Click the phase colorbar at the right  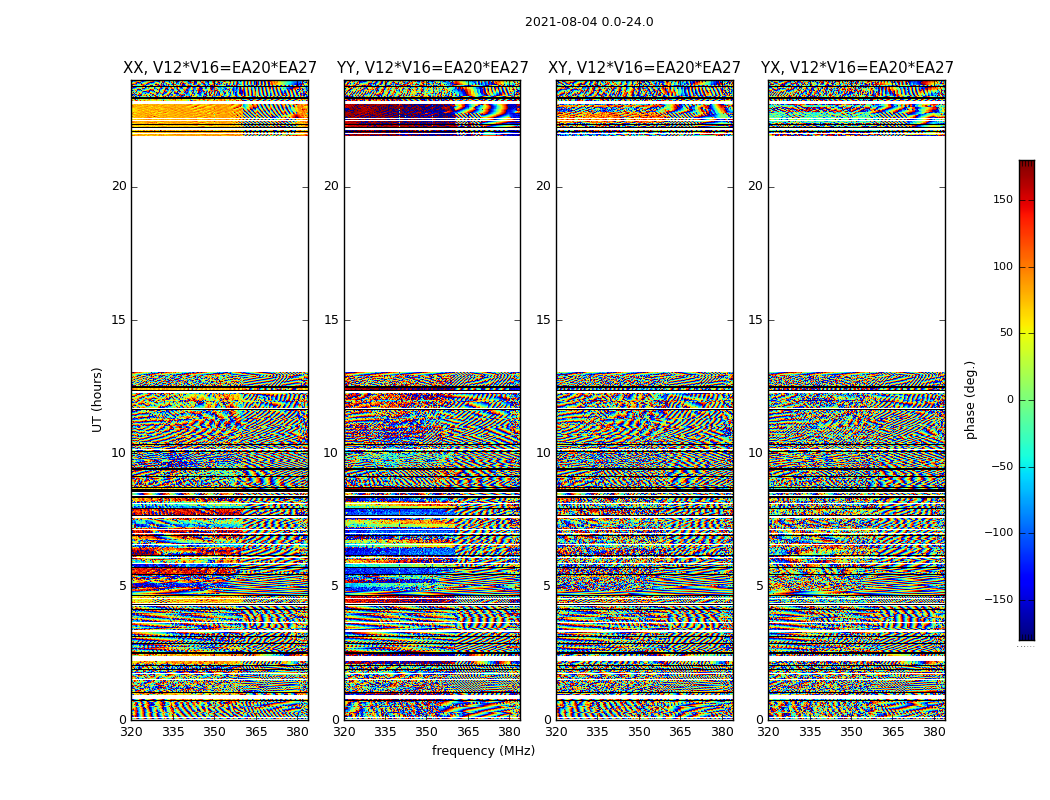1026,400
